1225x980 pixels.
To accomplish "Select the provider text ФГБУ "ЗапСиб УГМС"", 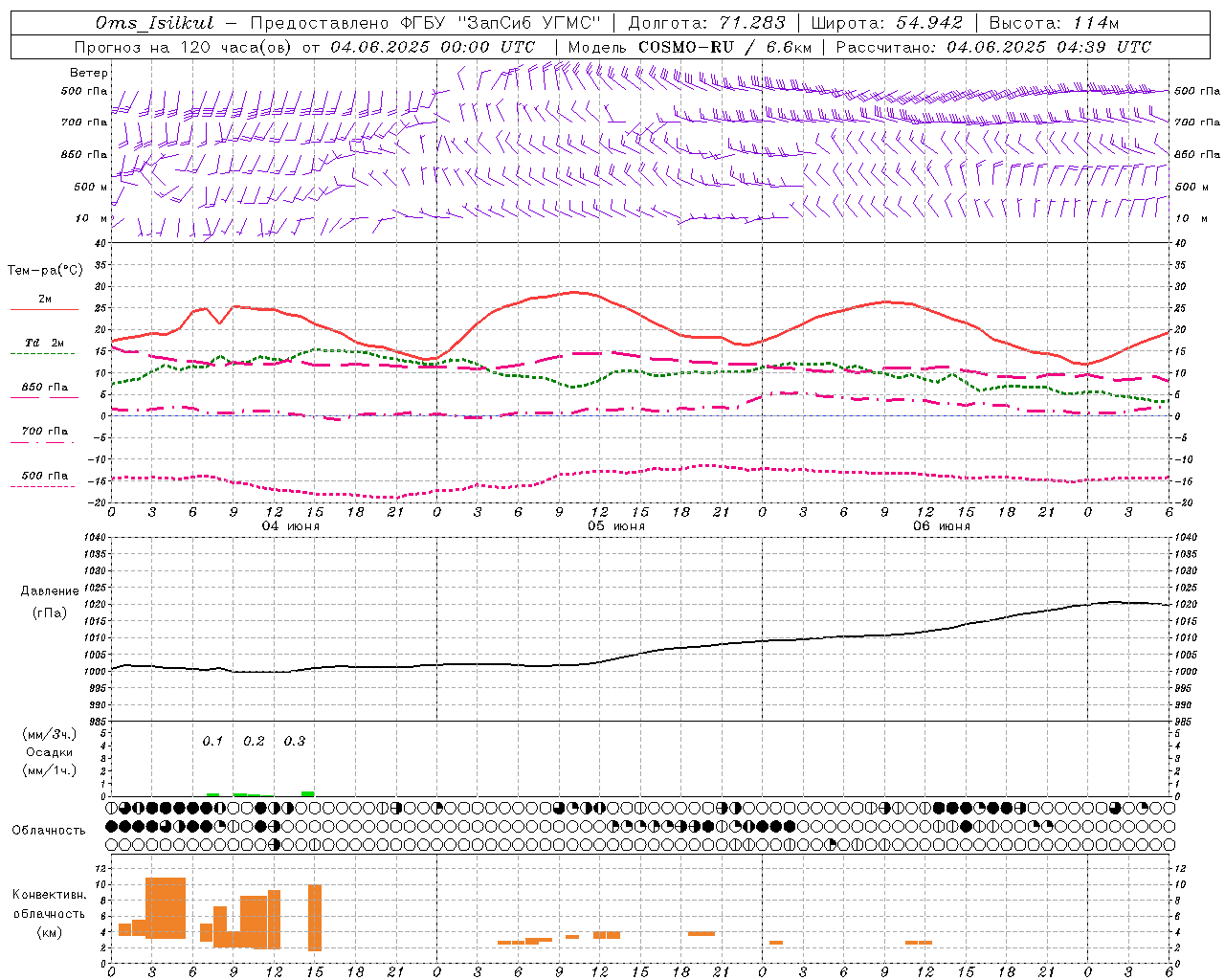I will 501,23.
